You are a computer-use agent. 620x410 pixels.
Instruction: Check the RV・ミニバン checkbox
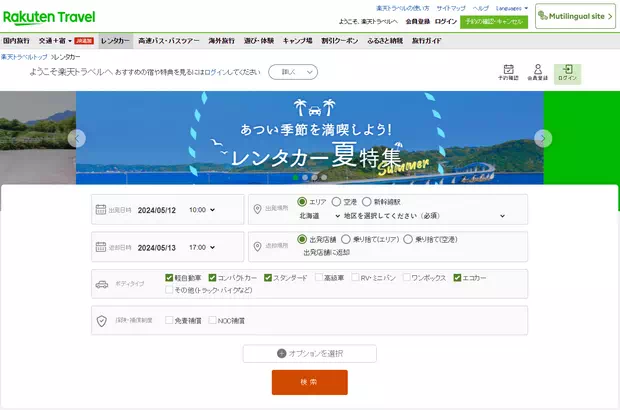click(x=355, y=278)
